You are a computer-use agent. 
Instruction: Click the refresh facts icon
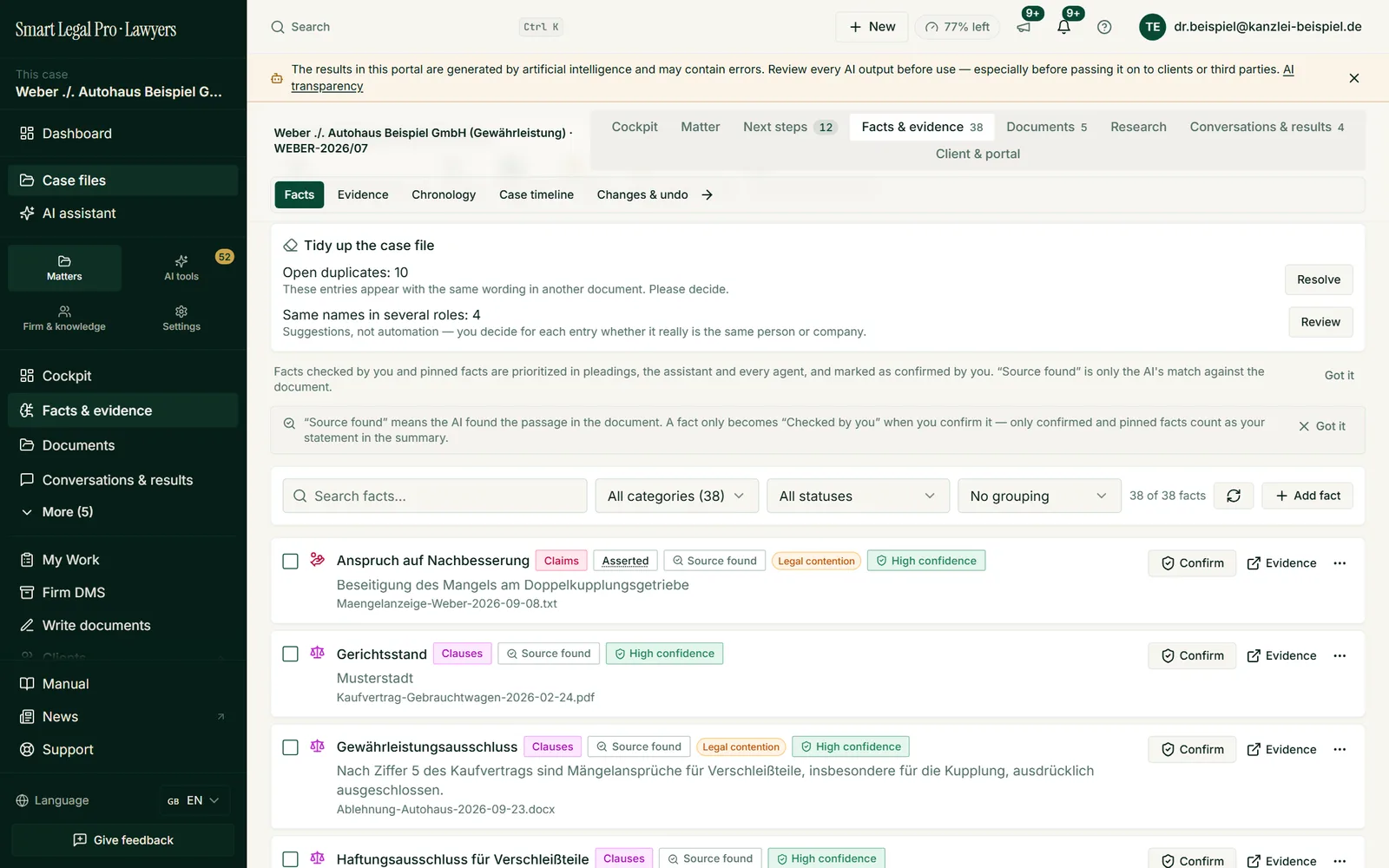tap(1233, 496)
